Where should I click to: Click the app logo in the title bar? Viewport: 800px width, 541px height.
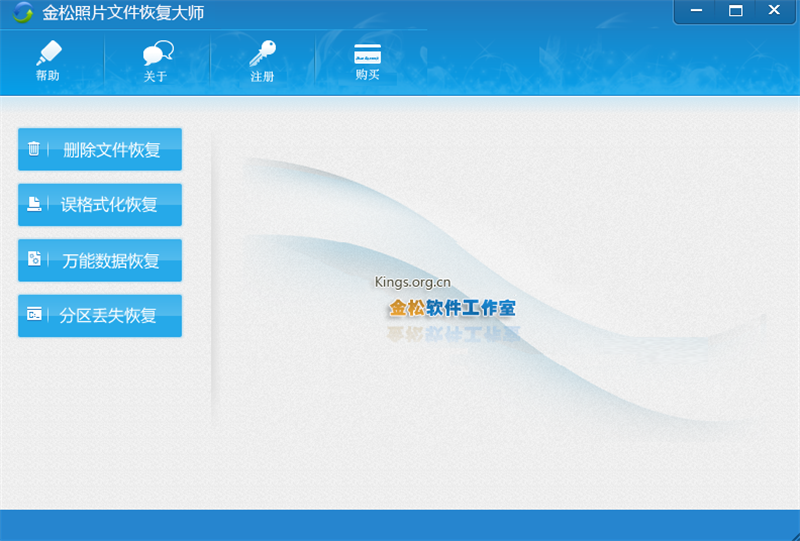pos(23,13)
